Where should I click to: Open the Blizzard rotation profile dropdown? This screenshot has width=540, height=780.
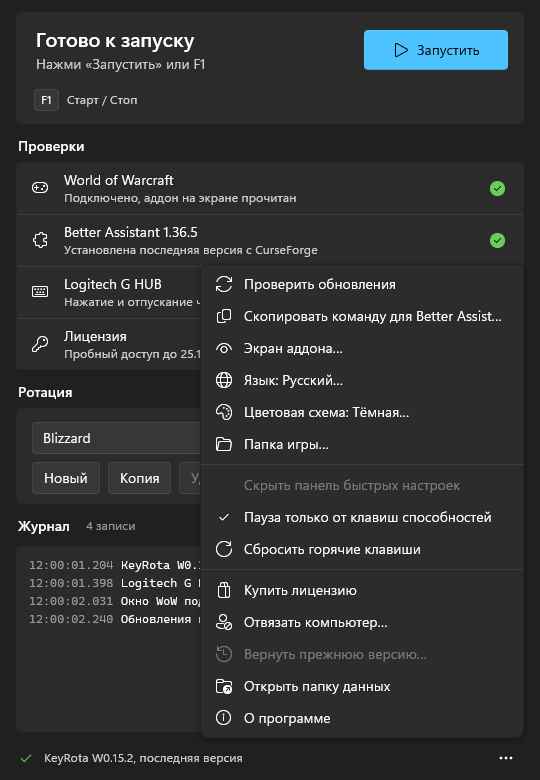(117, 438)
